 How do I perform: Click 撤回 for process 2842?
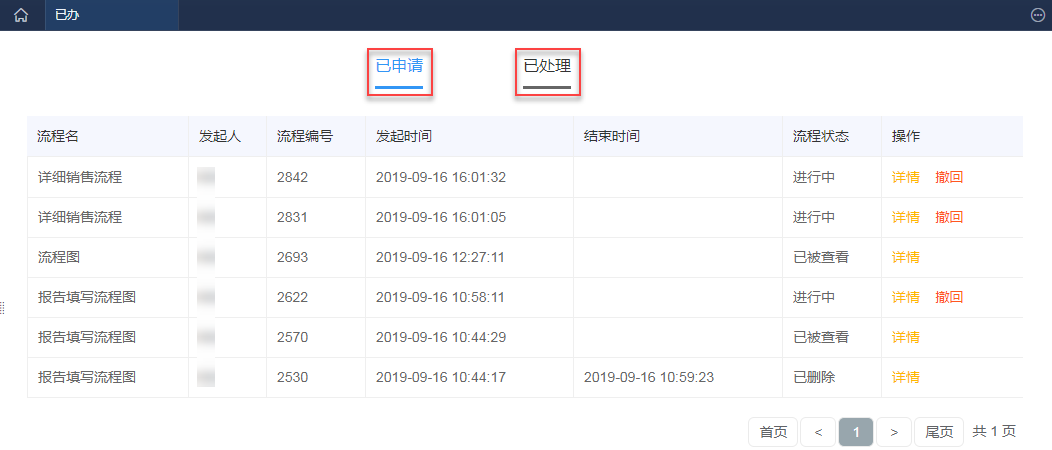[949, 177]
